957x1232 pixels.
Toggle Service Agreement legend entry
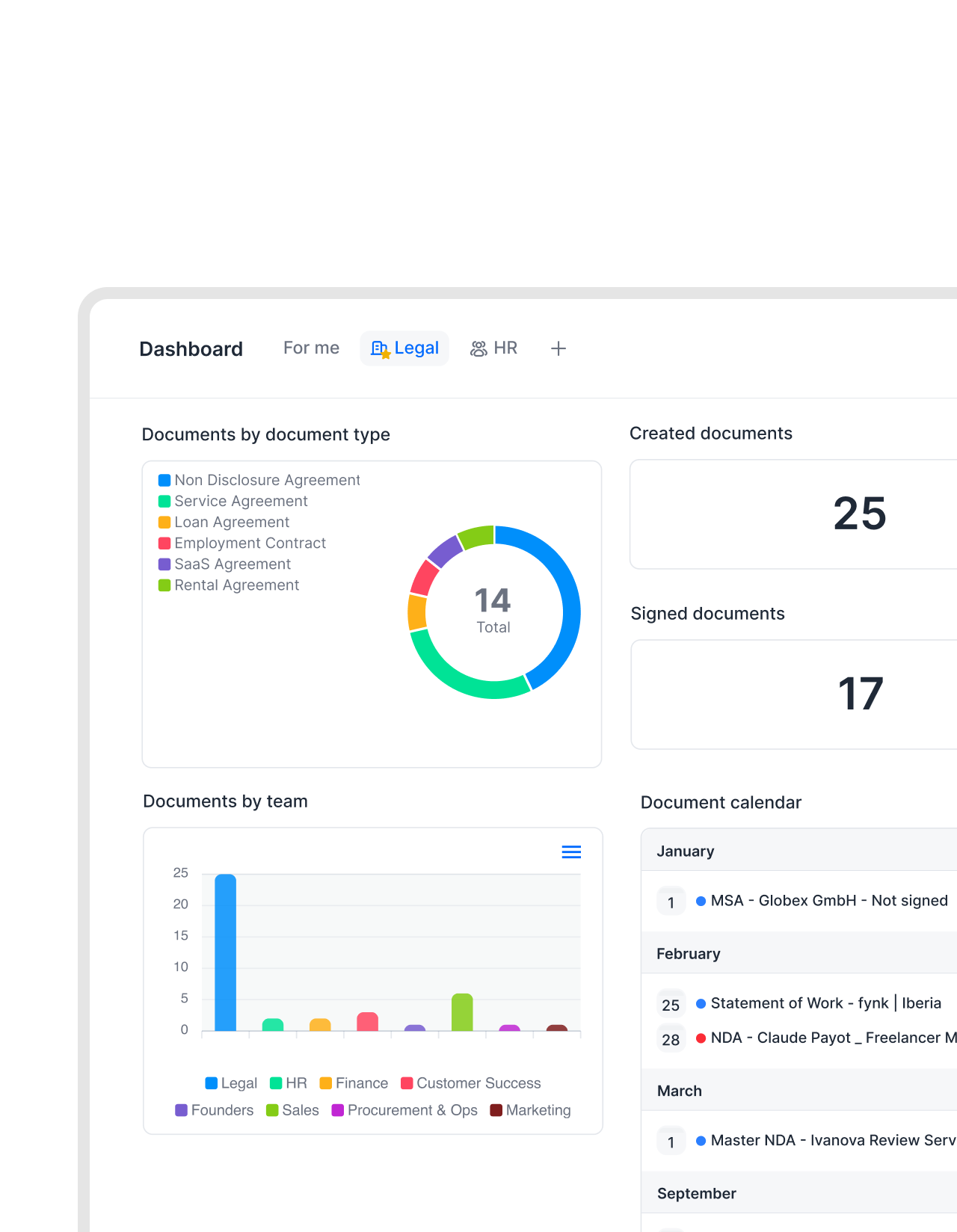[x=233, y=501]
